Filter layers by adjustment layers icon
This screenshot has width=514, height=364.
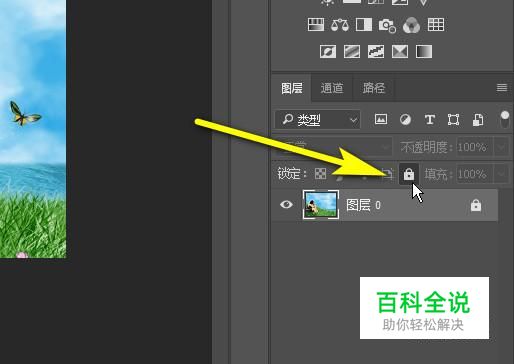tap(405, 119)
